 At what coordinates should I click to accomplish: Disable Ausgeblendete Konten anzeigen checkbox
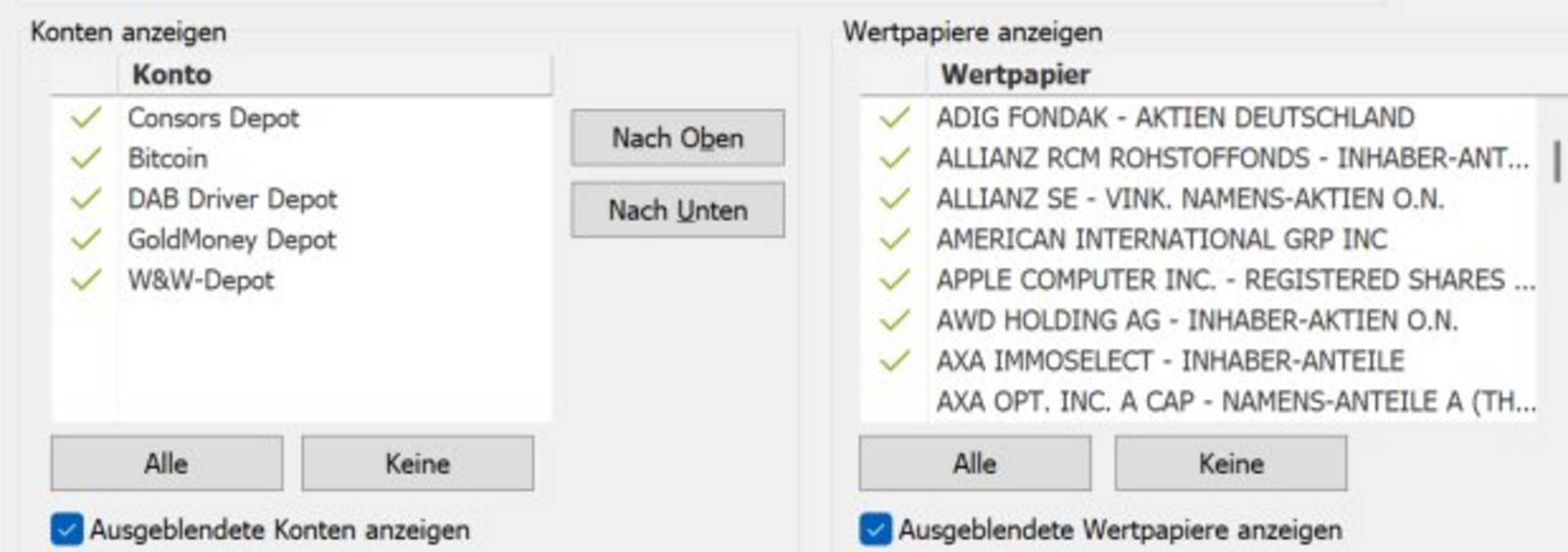[x=66, y=529]
